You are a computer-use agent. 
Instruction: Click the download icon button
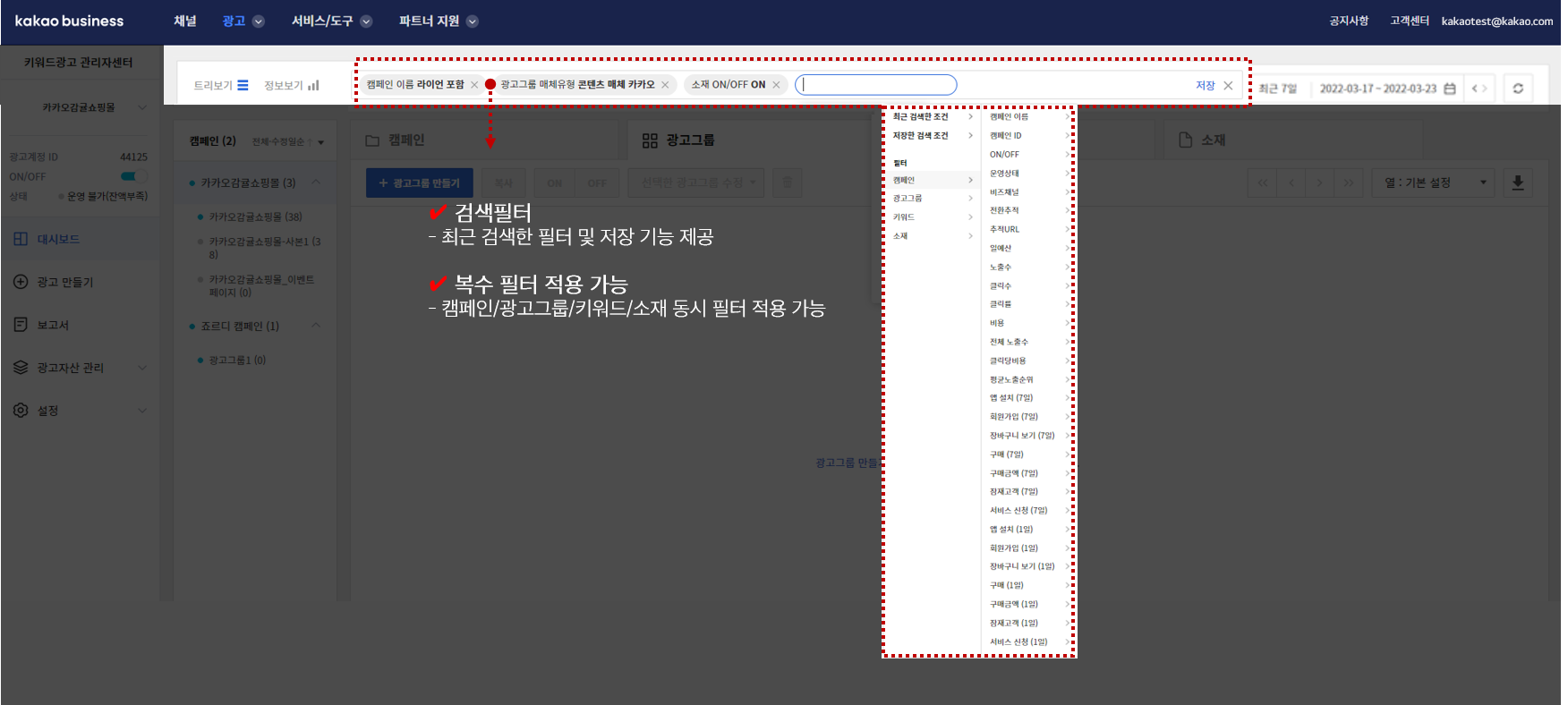click(x=1518, y=183)
